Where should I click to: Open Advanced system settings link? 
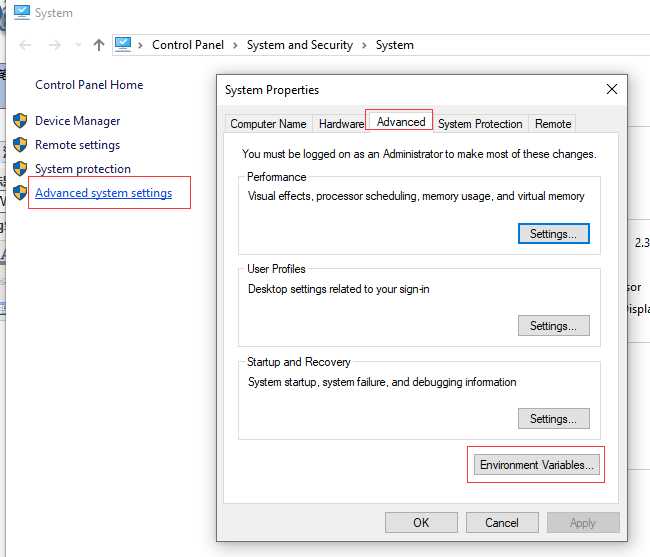103,193
